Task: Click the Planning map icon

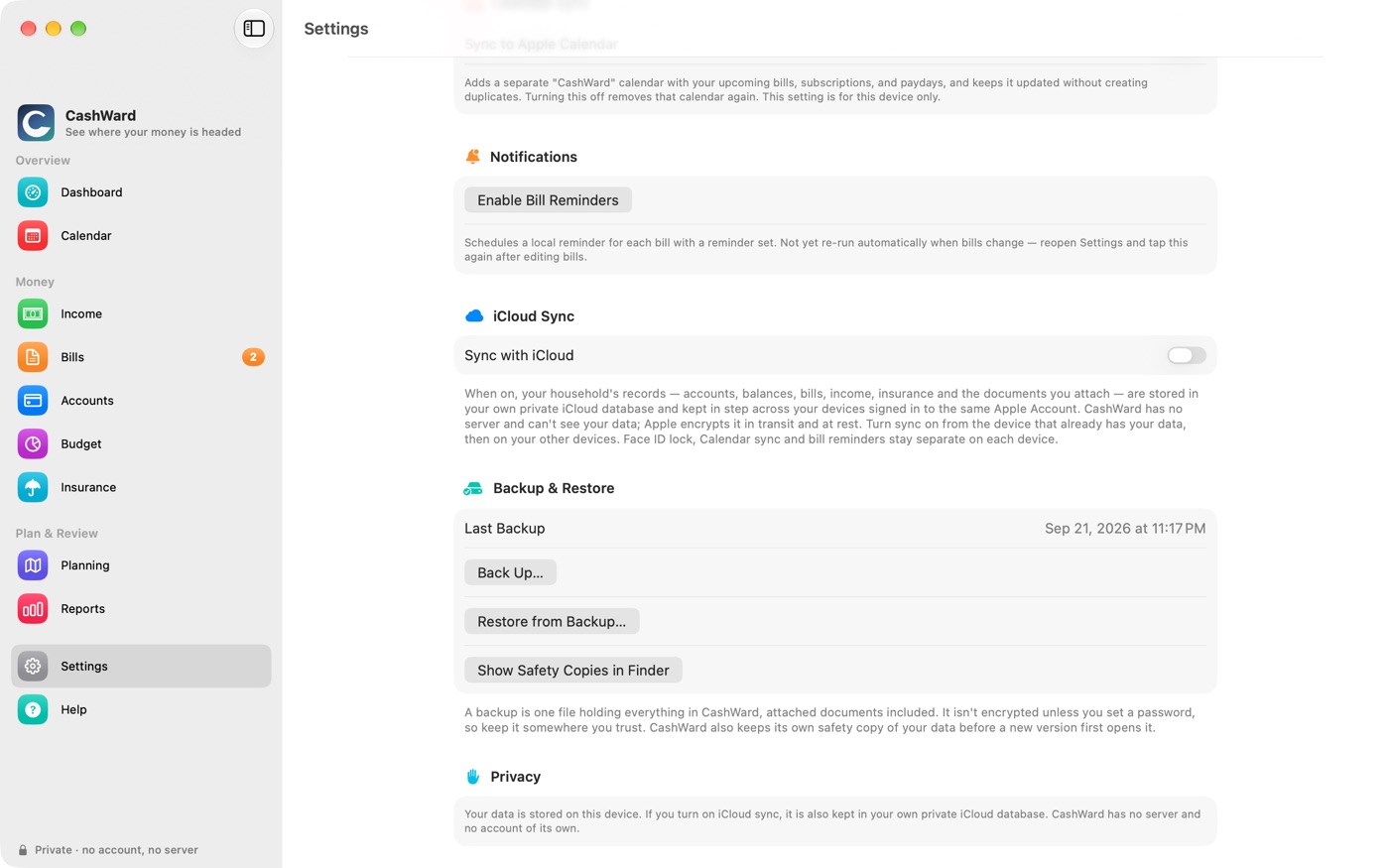Action: click(33, 565)
